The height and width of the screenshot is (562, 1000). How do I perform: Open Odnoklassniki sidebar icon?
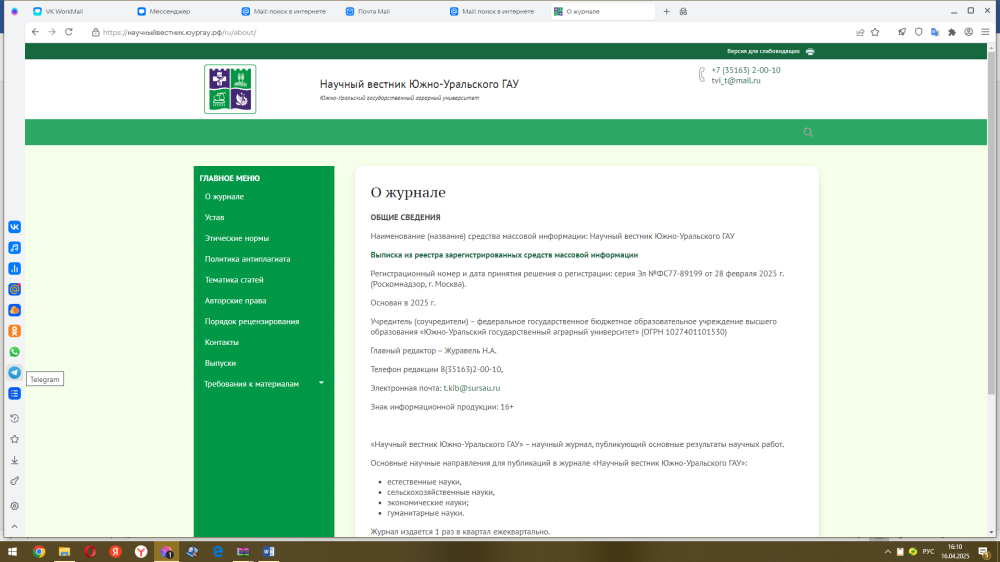coord(15,331)
